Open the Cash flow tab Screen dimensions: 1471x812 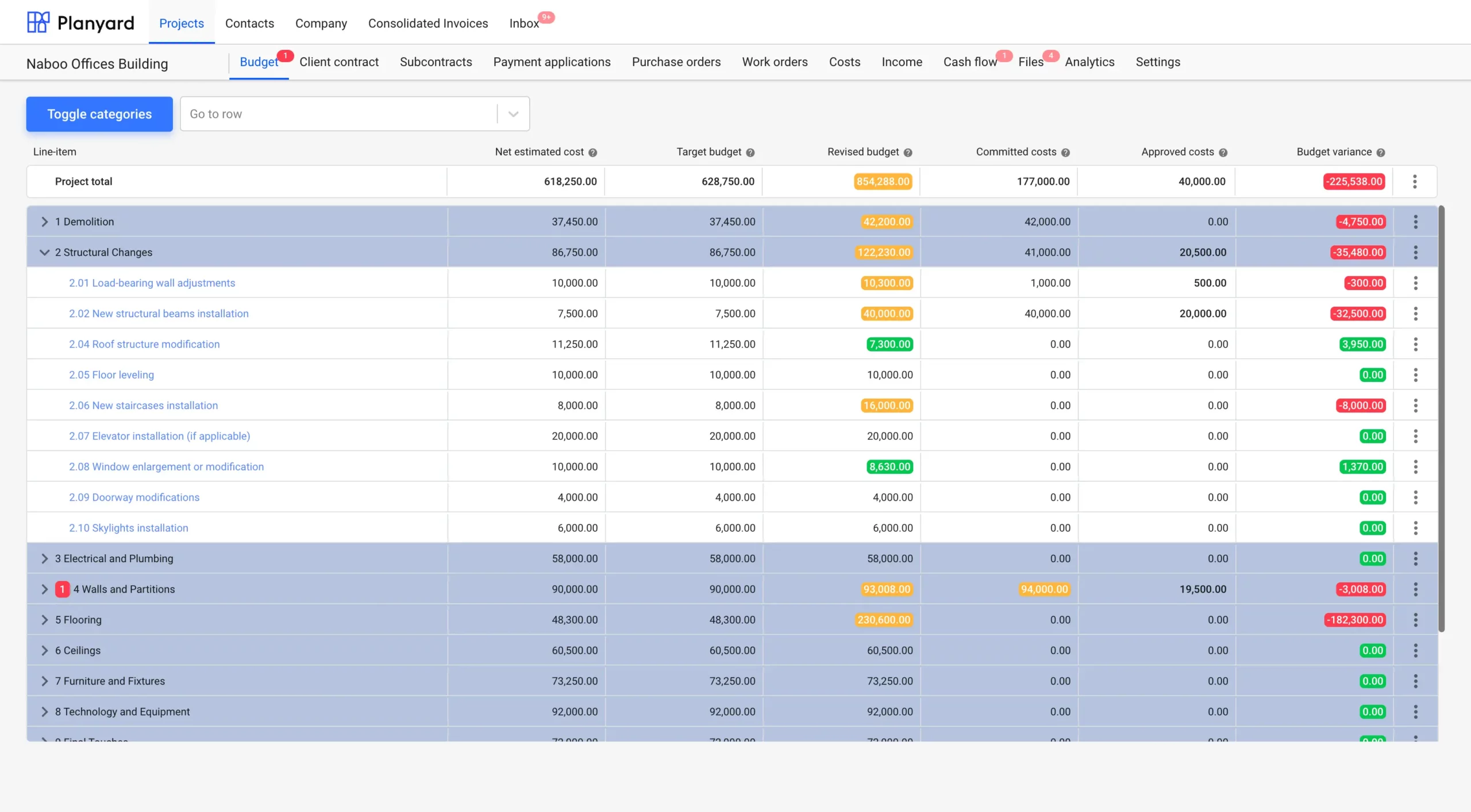(970, 62)
